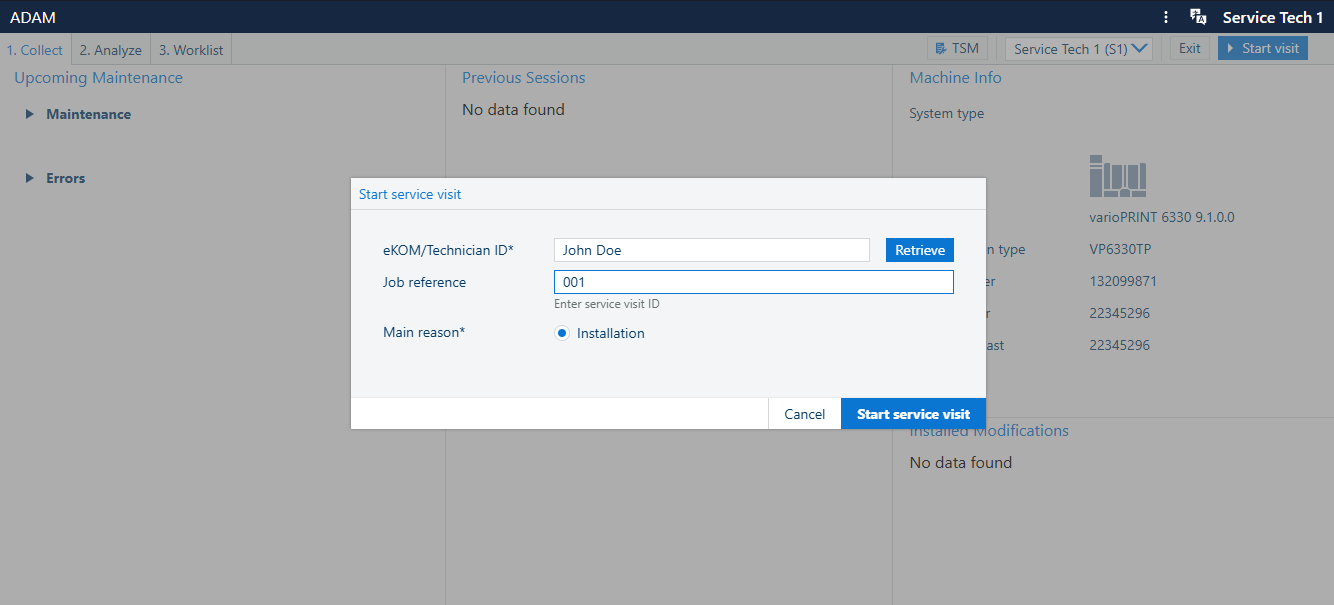Click the Service Tech 1 user name
The image size is (1334, 605).
point(1272,17)
